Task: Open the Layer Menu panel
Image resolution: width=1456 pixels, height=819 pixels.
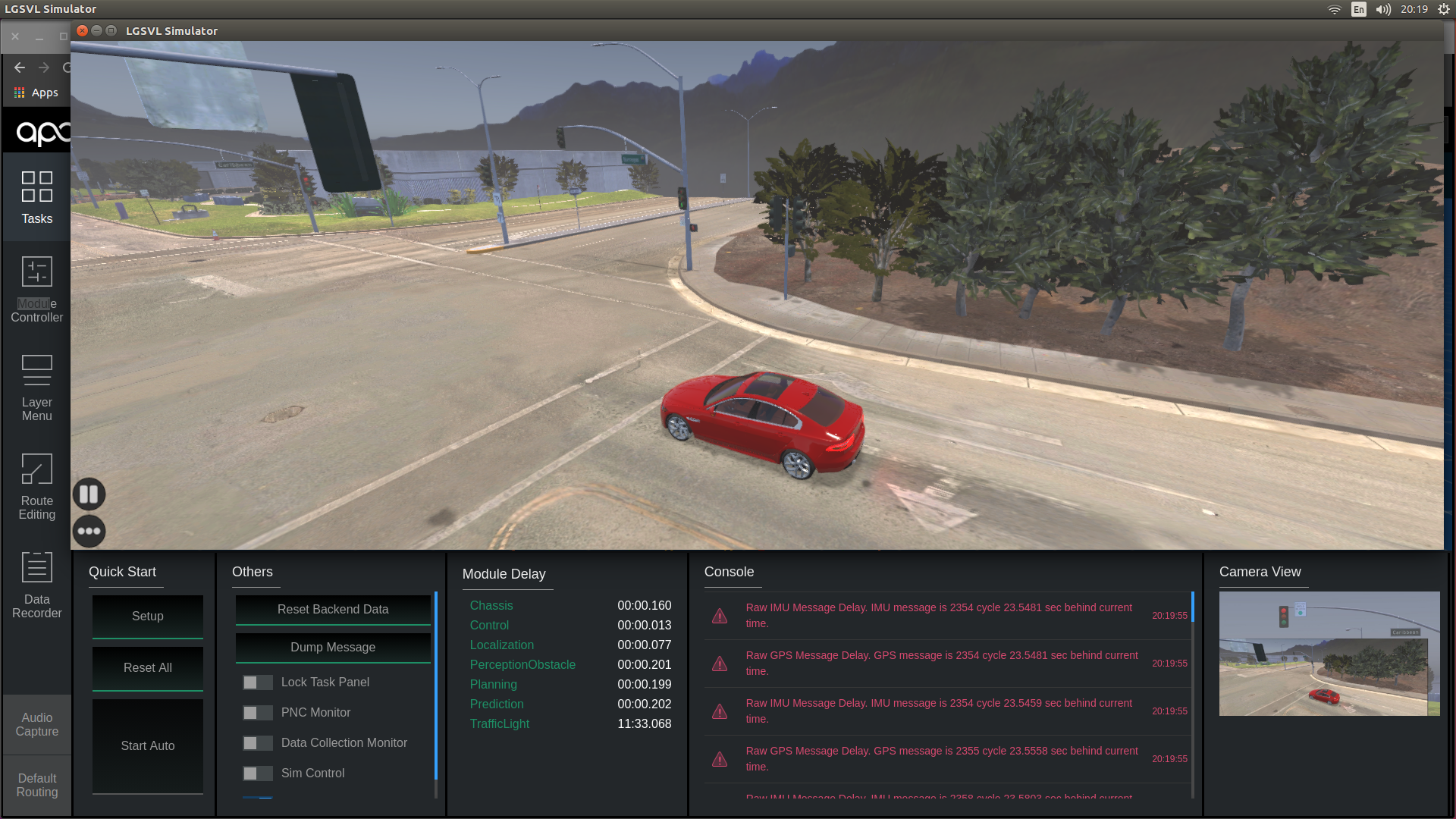Action: (x=36, y=388)
